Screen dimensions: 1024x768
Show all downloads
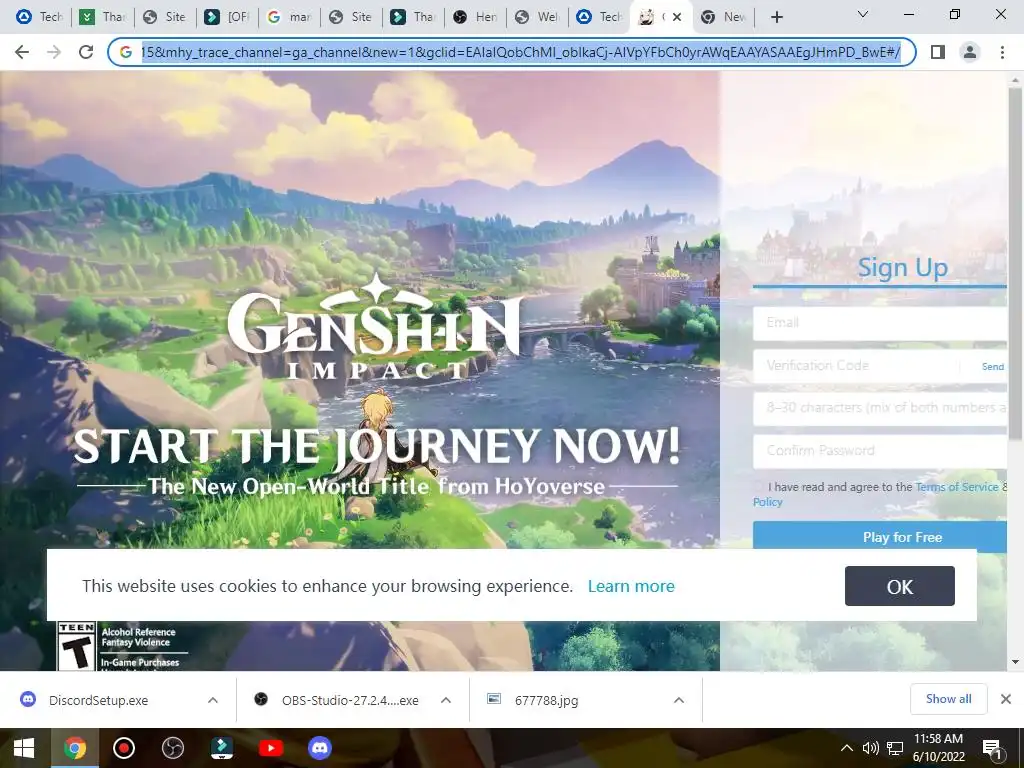click(x=948, y=699)
